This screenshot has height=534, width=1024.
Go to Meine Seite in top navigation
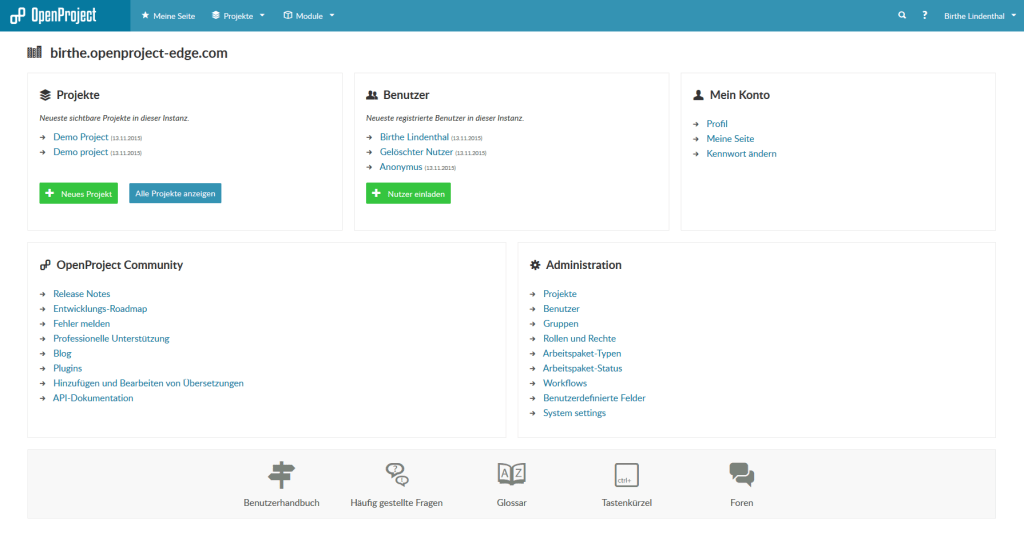(168, 16)
